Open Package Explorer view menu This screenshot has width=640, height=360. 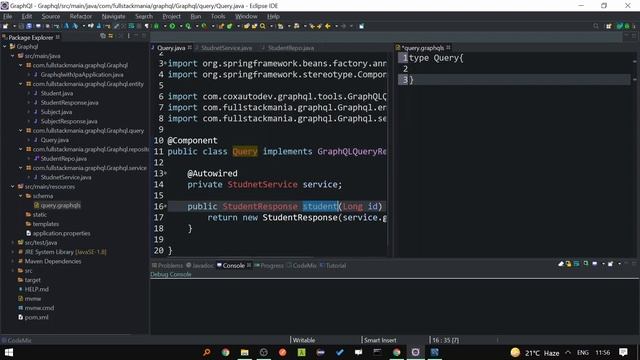click(x=129, y=36)
